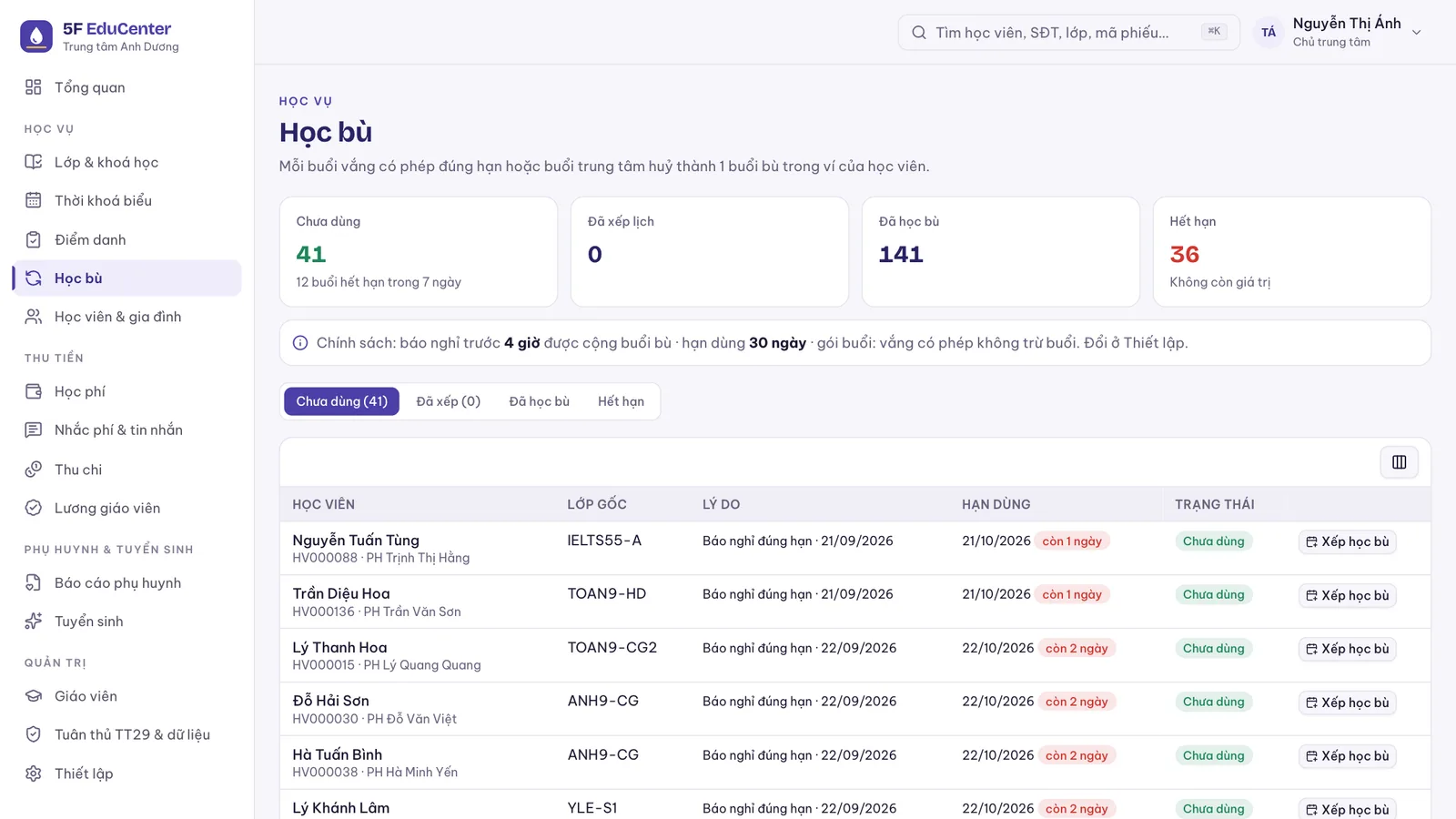Click the policy info icon
Image resolution: width=1456 pixels, height=819 pixels.
coord(300,343)
